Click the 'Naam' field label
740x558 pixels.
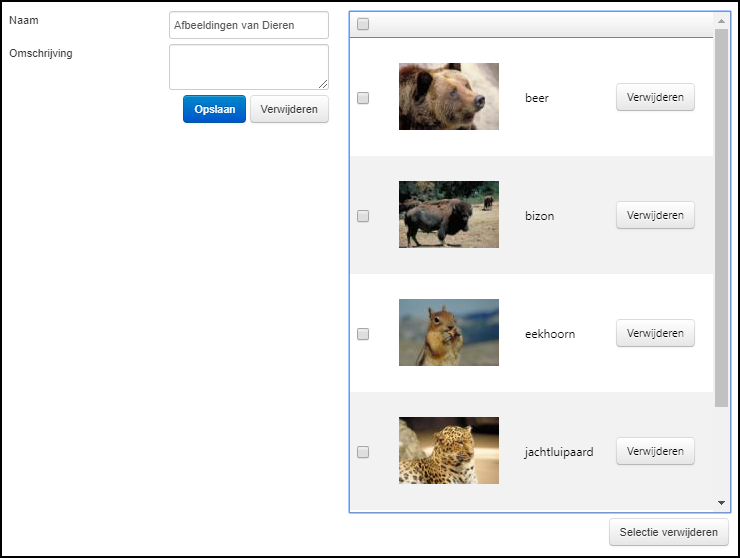(24, 20)
